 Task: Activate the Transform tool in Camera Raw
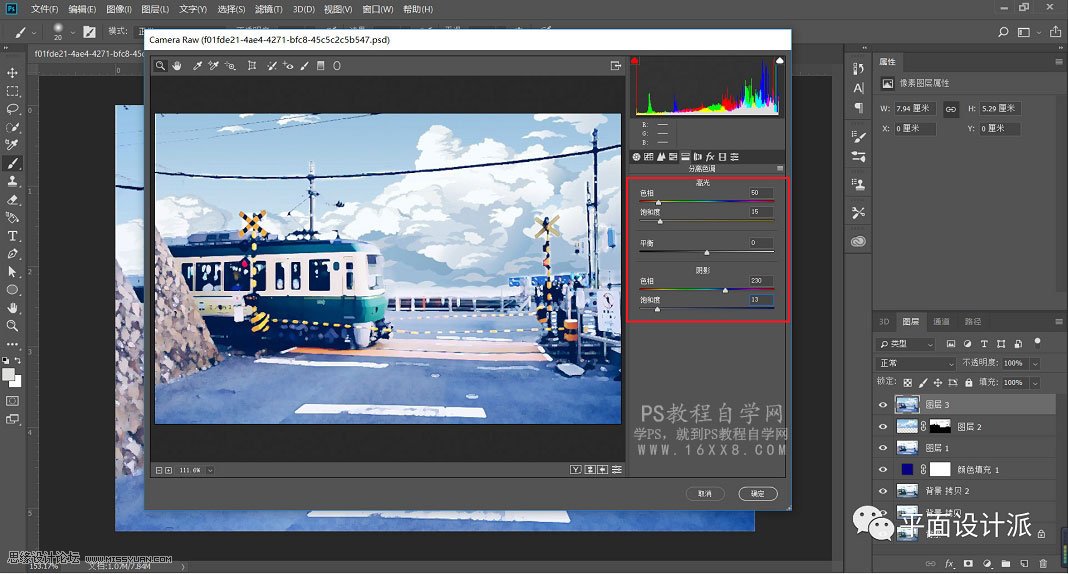coord(252,65)
